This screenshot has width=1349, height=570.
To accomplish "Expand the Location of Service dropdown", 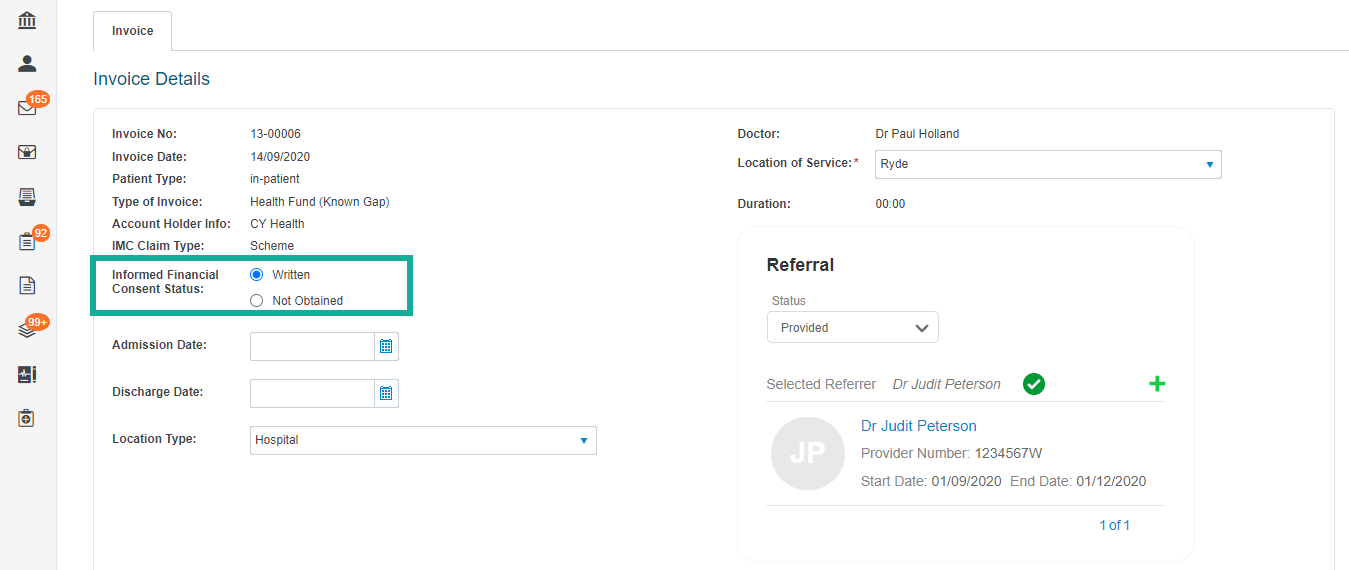I will pos(1048,164).
